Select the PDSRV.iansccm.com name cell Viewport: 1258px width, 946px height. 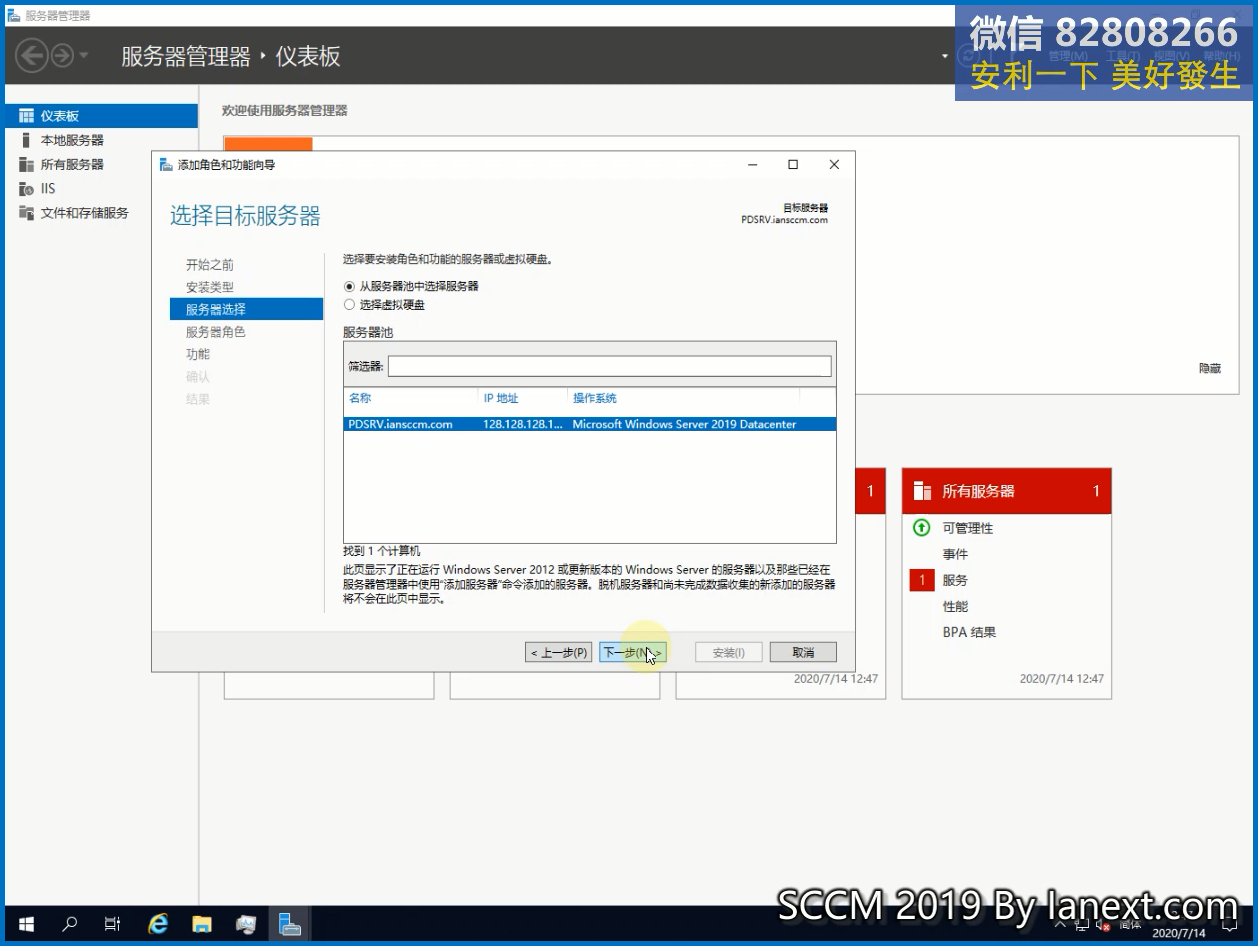(400, 424)
